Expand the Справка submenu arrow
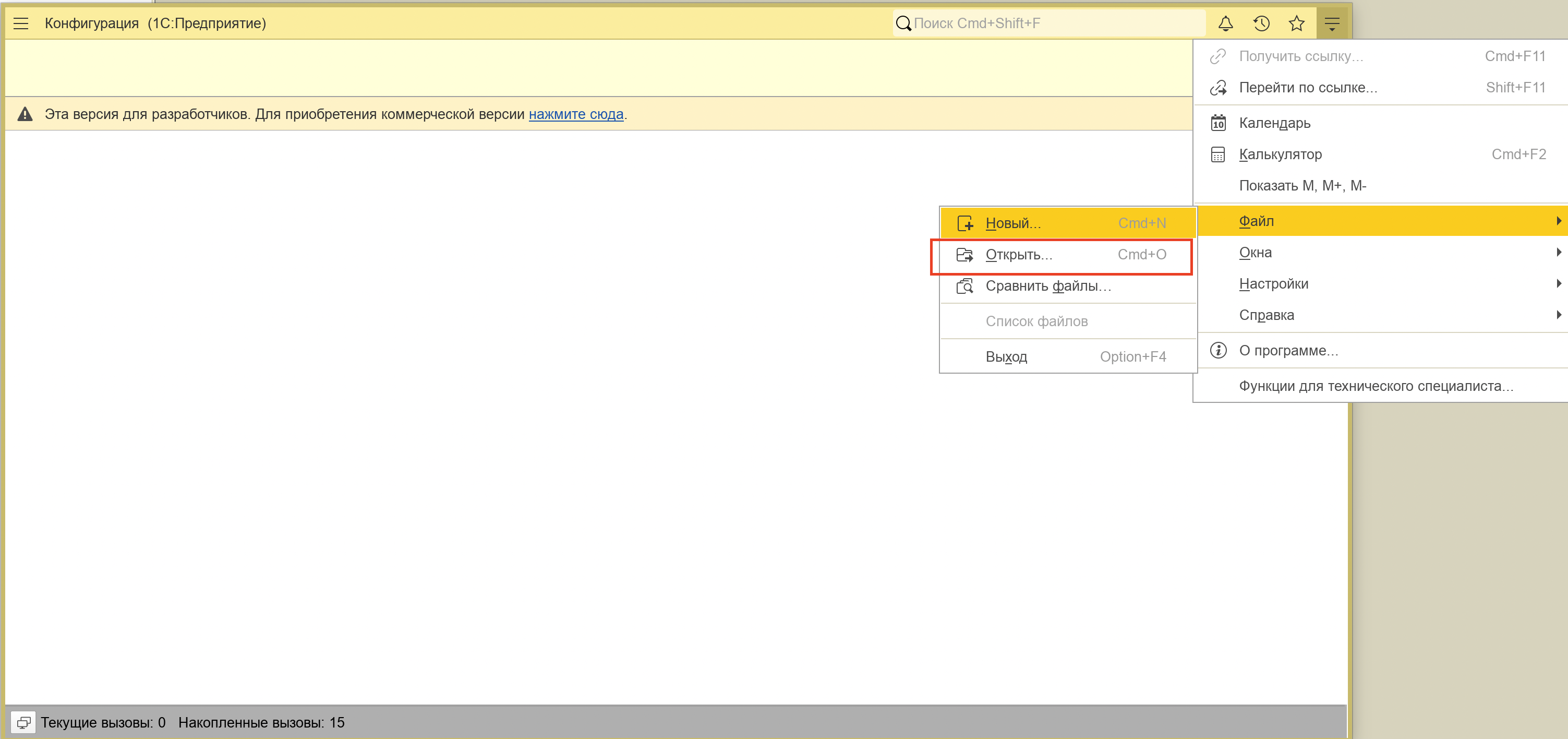The width and height of the screenshot is (1568, 739). click(1558, 314)
